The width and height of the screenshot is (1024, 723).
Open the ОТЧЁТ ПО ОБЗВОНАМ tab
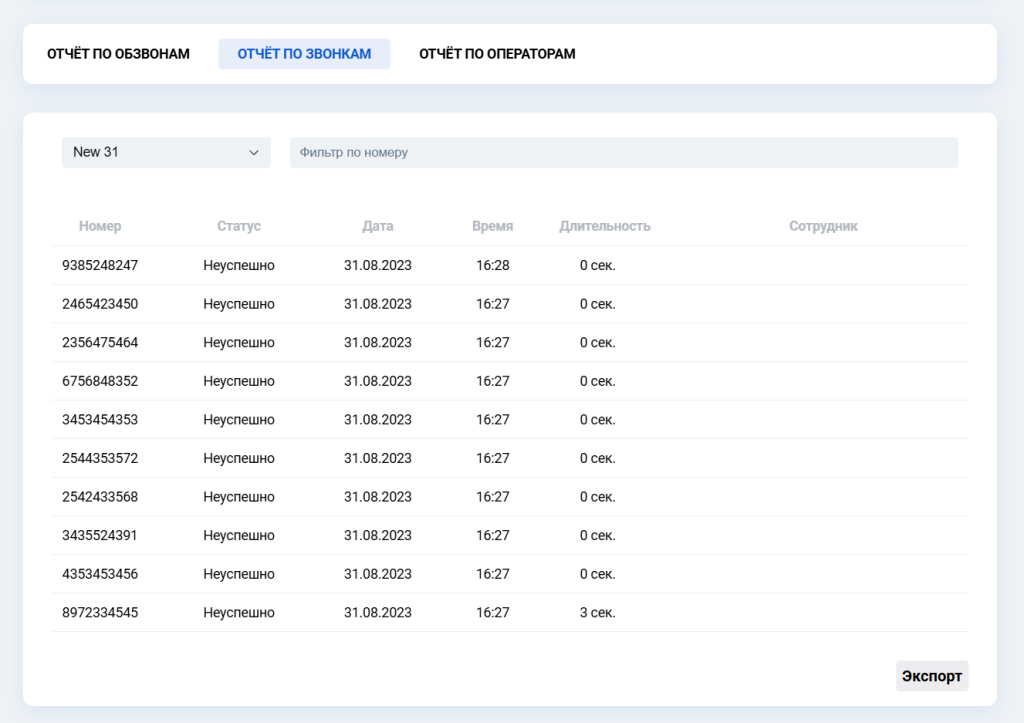tap(118, 54)
